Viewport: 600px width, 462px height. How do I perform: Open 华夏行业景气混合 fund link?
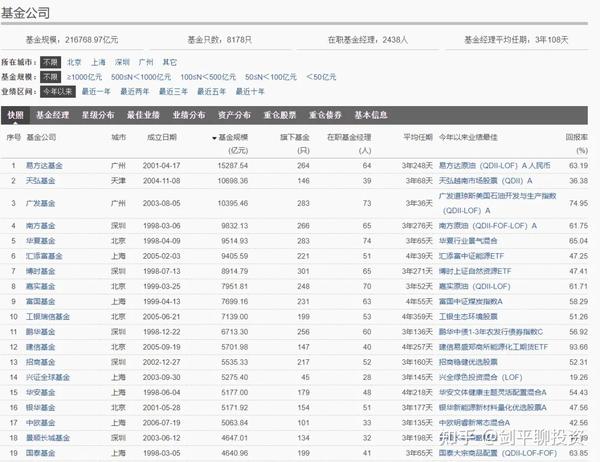(468, 241)
